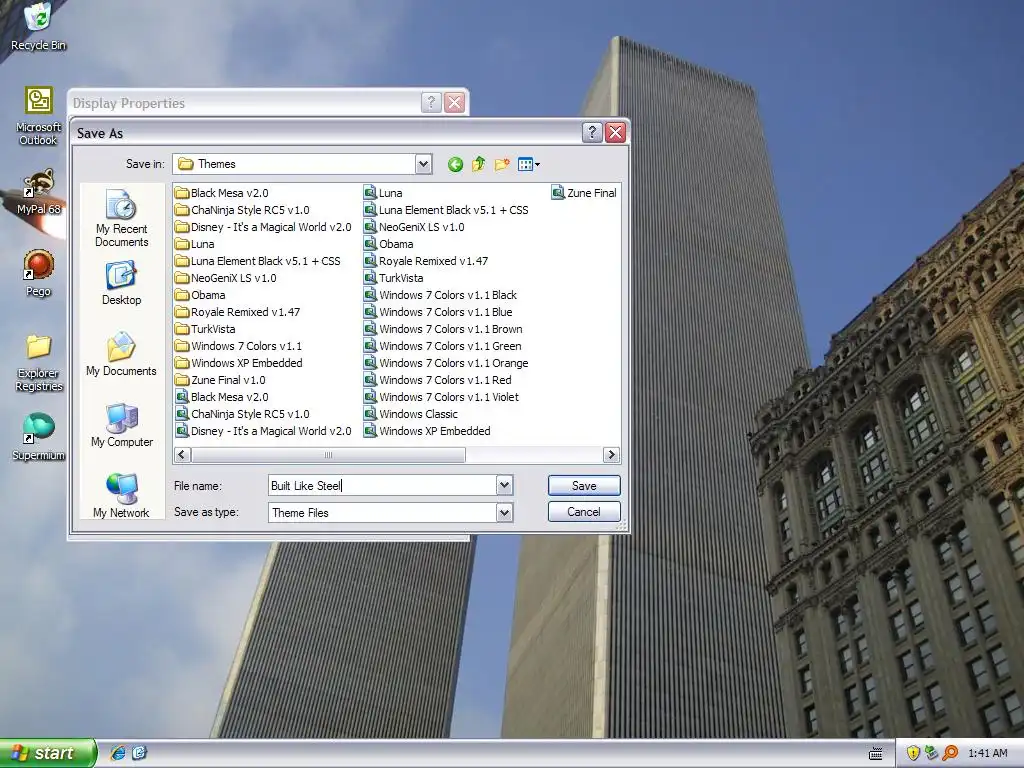1024x768 pixels.
Task: Select the Obama theme file
Action: [389, 244]
